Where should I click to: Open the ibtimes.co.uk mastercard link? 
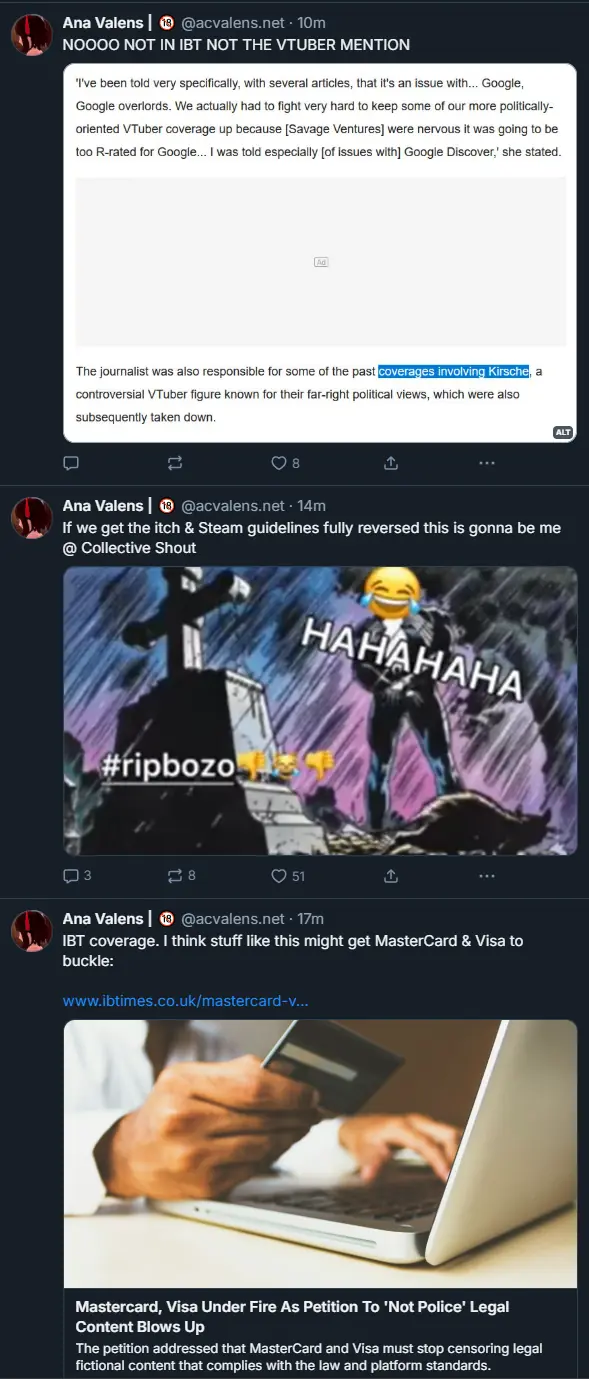[x=185, y=1000]
